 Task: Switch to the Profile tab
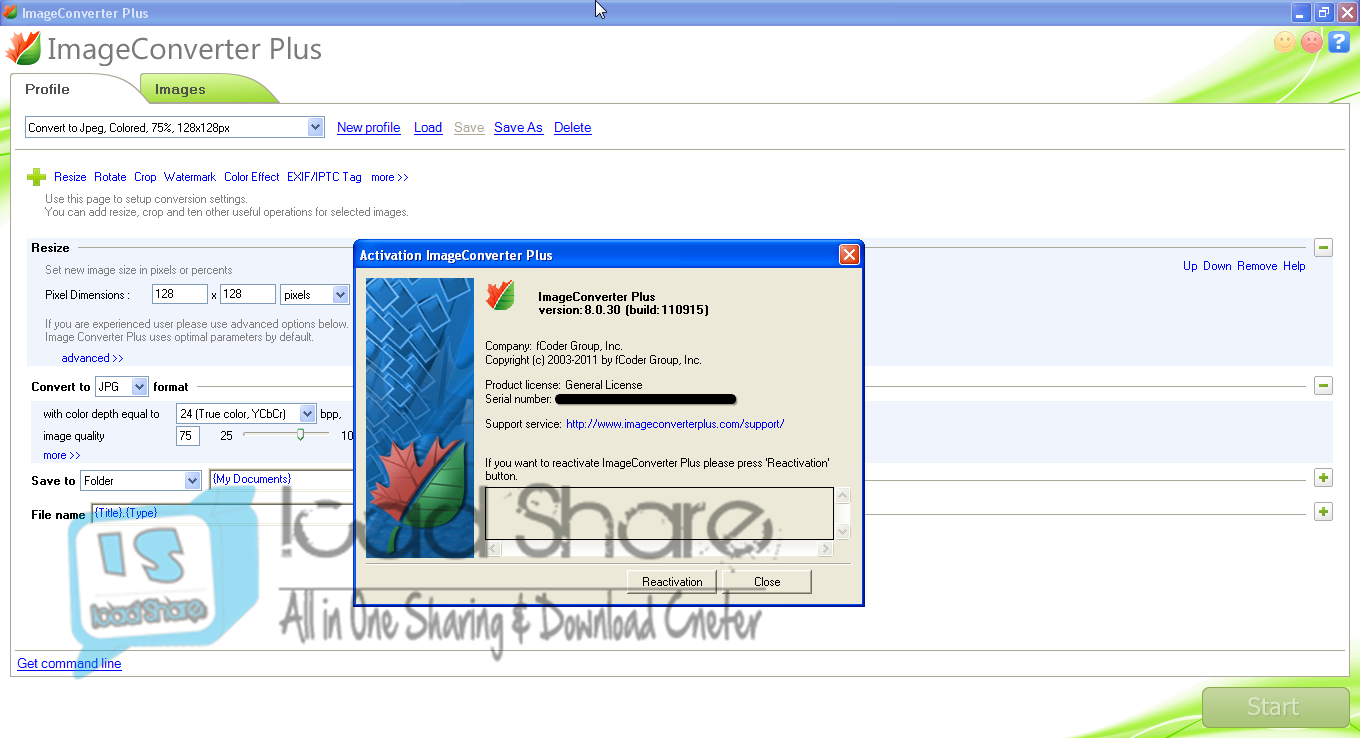click(48, 89)
